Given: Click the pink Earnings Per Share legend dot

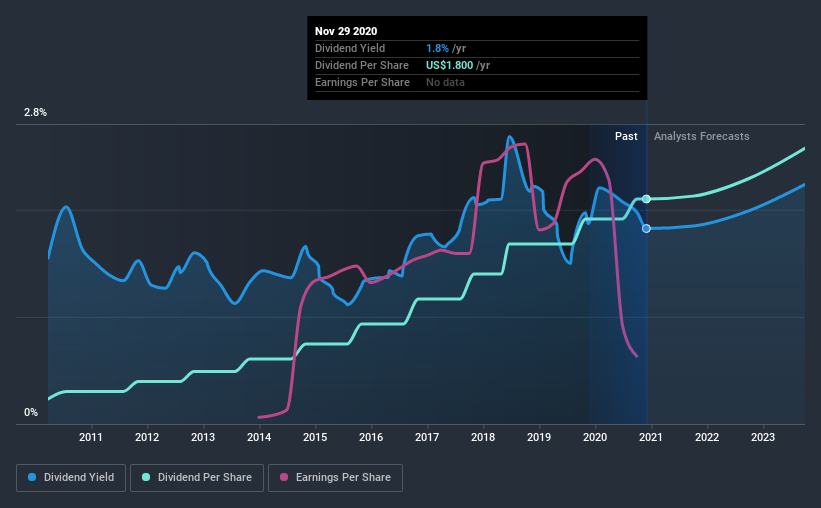Looking at the screenshot, I should click(284, 477).
